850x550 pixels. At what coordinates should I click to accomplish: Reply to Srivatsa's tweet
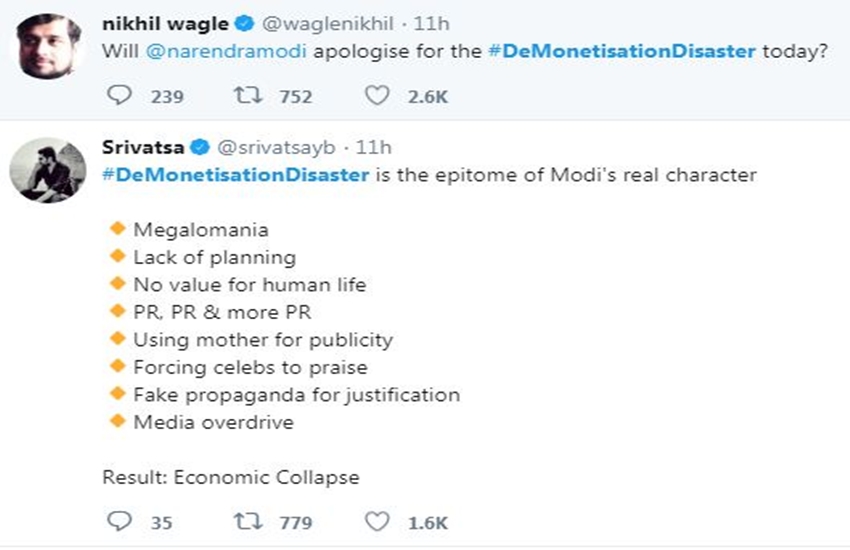click(118, 522)
